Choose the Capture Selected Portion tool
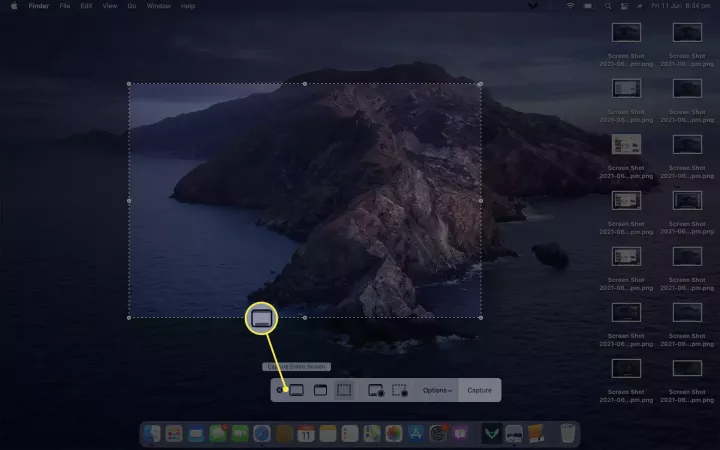The width and height of the screenshot is (720, 450). [344, 390]
